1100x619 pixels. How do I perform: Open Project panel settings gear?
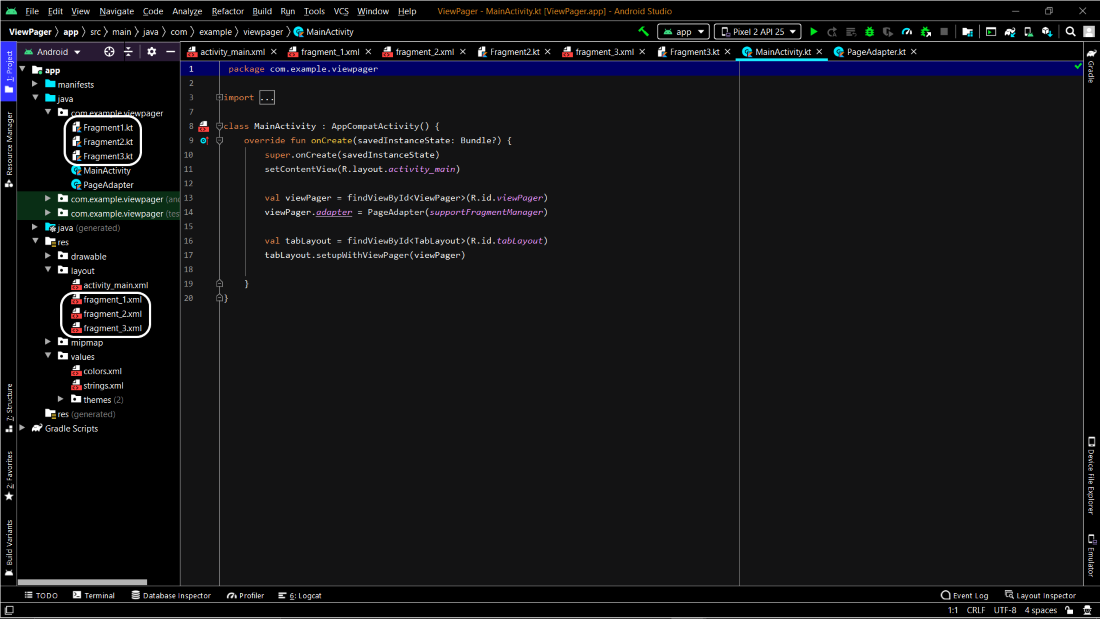(x=152, y=51)
